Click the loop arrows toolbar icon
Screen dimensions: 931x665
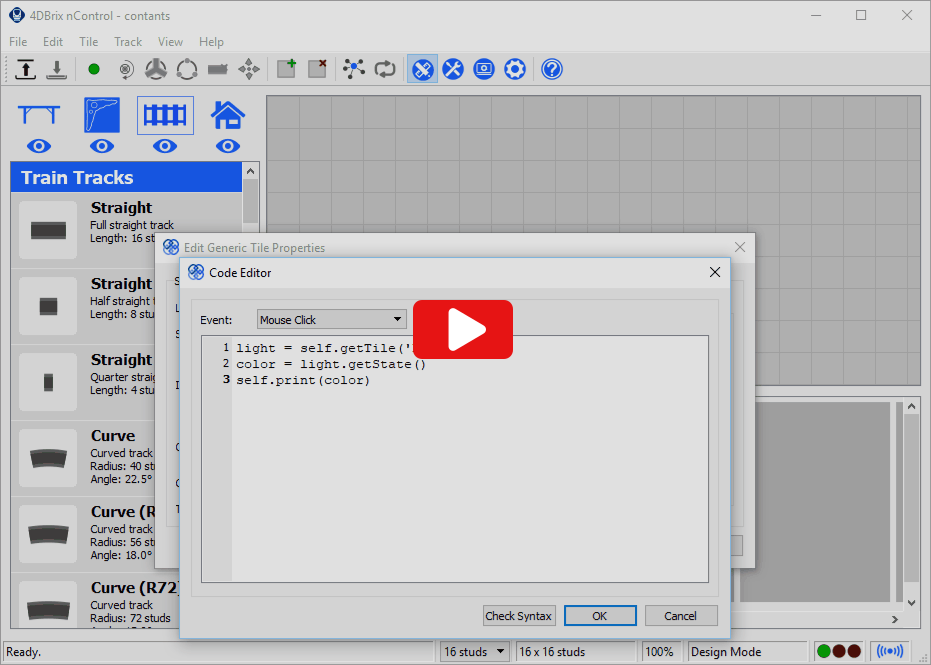point(385,69)
